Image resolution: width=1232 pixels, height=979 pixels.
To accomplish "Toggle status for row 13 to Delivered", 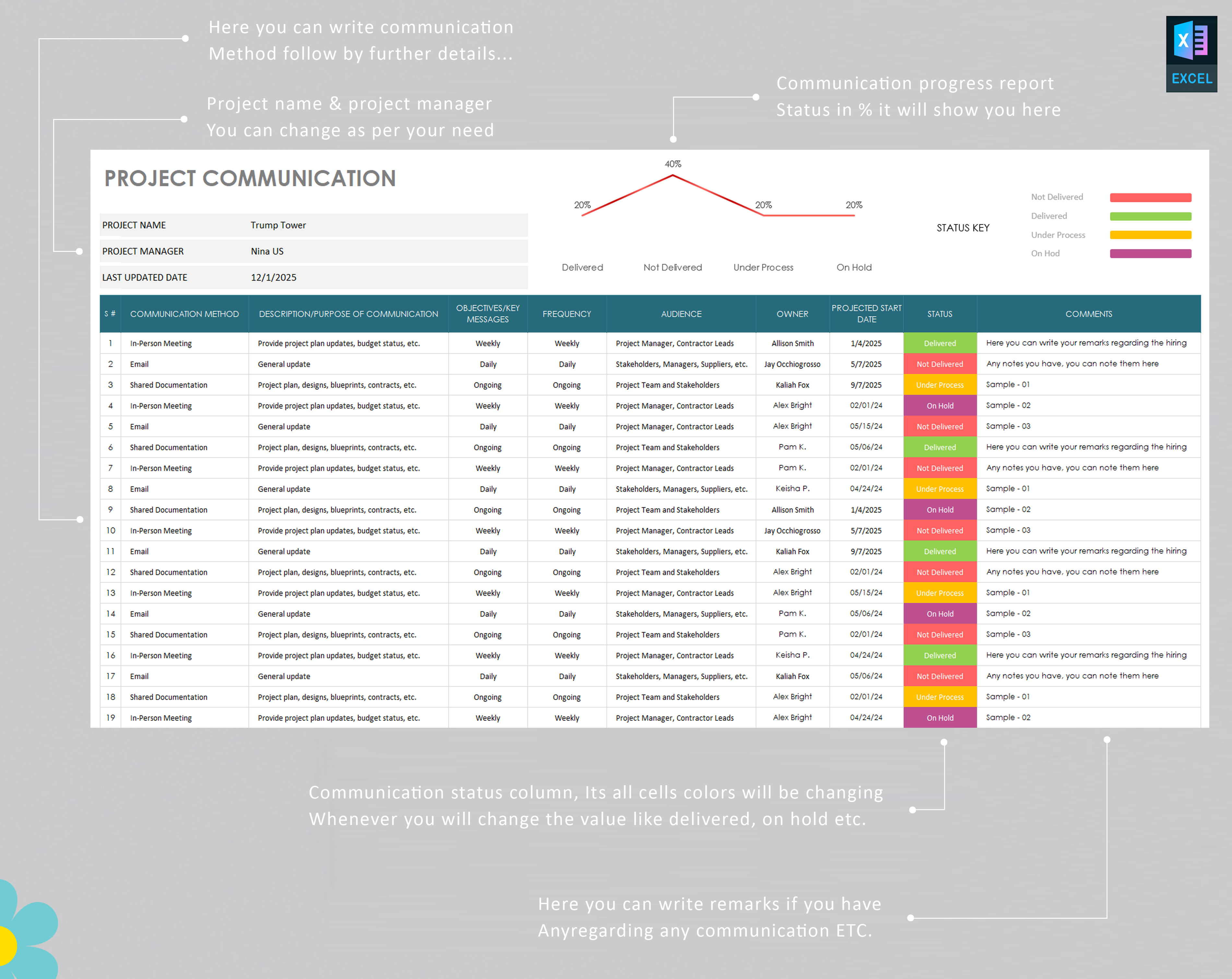I will coord(940,593).
